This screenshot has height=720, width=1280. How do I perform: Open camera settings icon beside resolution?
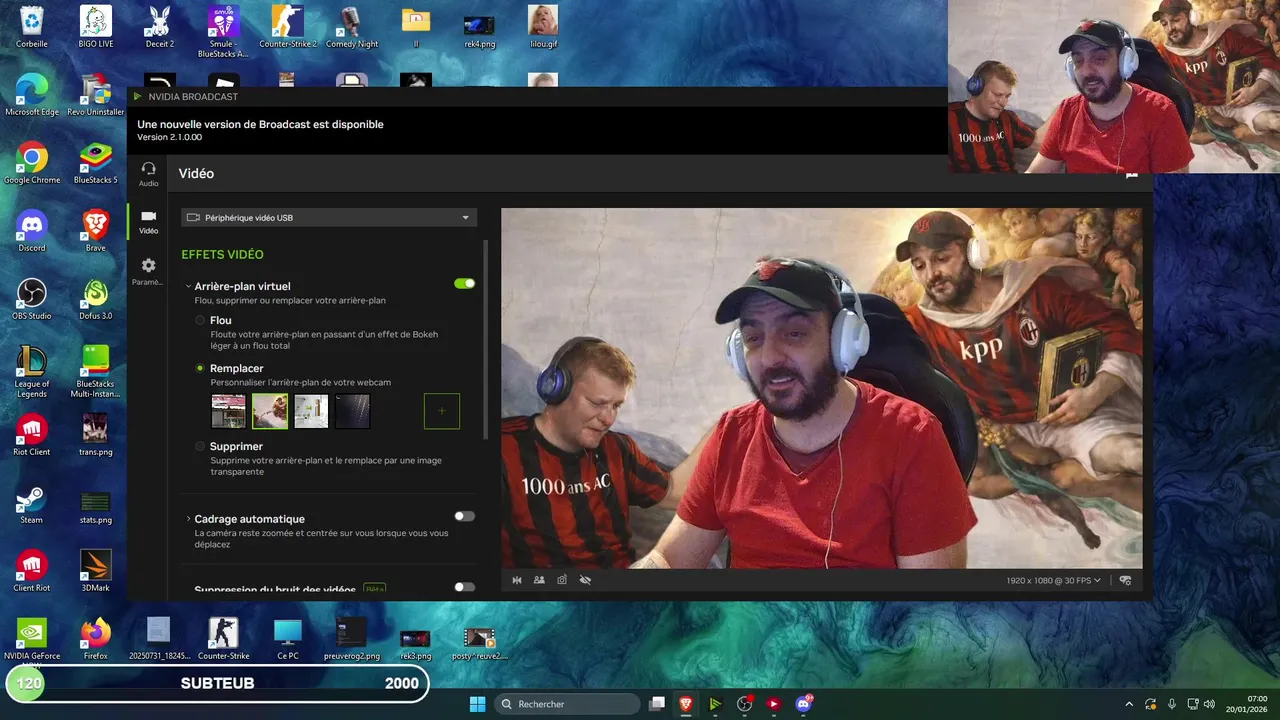click(x=1125, y=580)
